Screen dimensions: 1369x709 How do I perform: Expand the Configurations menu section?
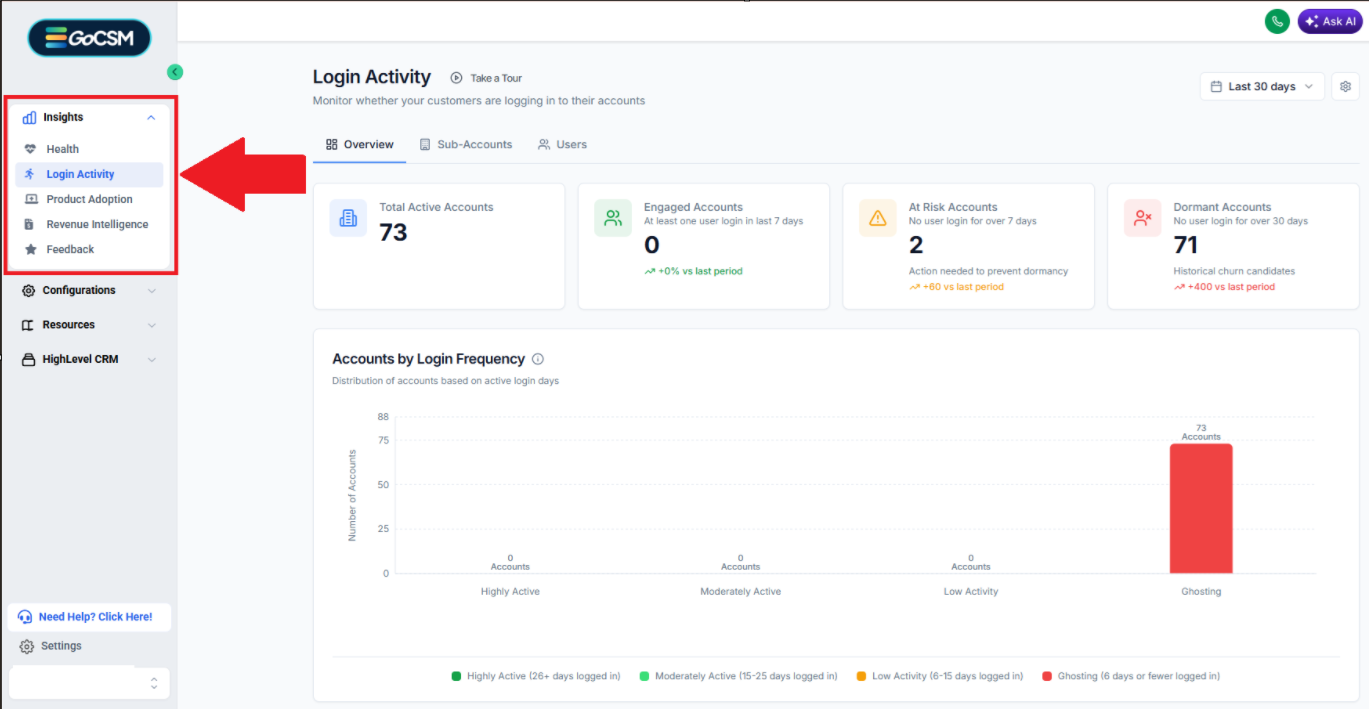tap(89, 291)
